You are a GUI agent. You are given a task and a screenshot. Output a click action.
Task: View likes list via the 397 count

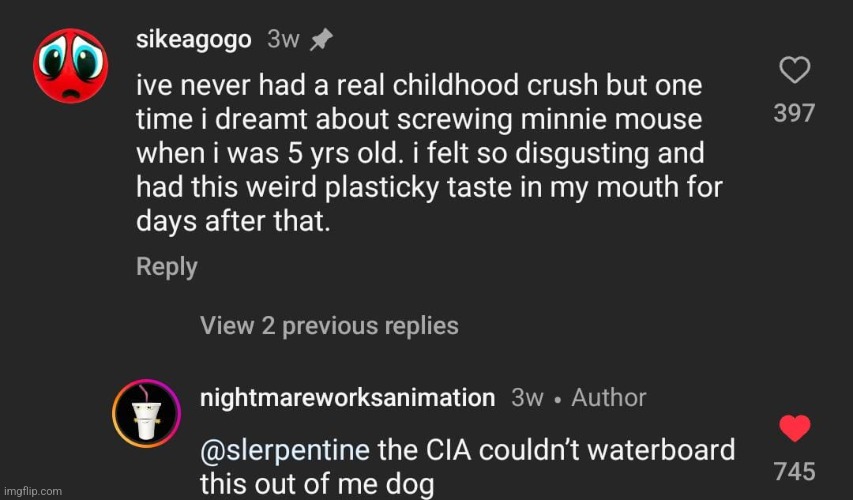[794, 113]
